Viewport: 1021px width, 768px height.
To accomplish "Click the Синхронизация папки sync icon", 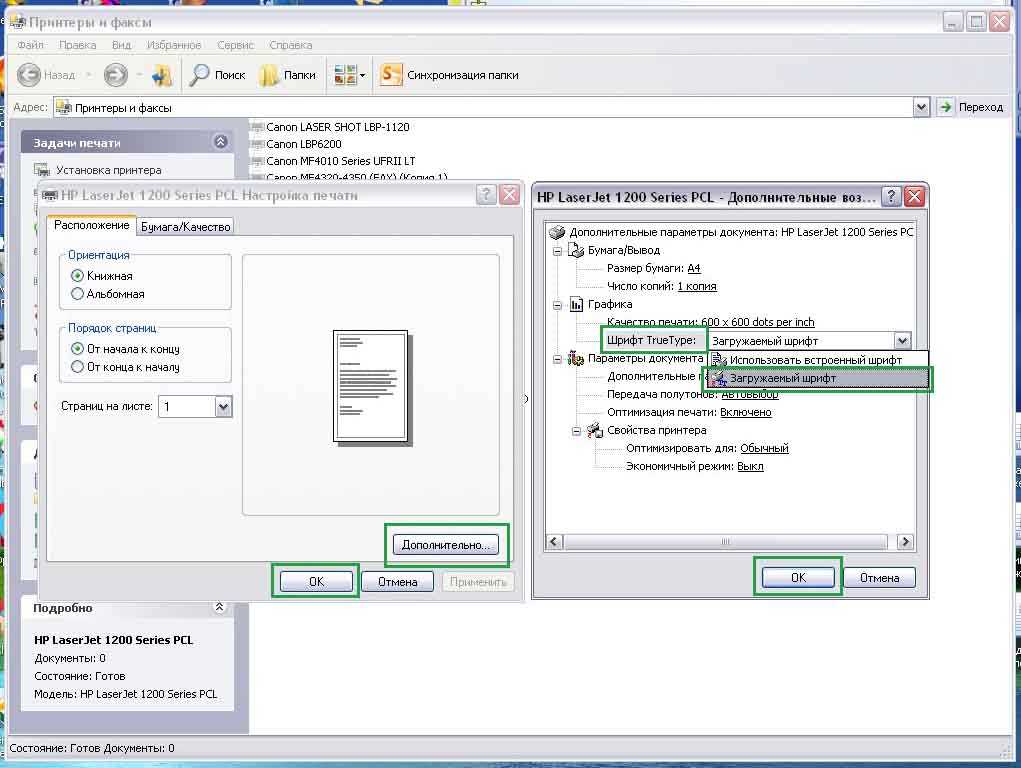I will coord(390,75).
